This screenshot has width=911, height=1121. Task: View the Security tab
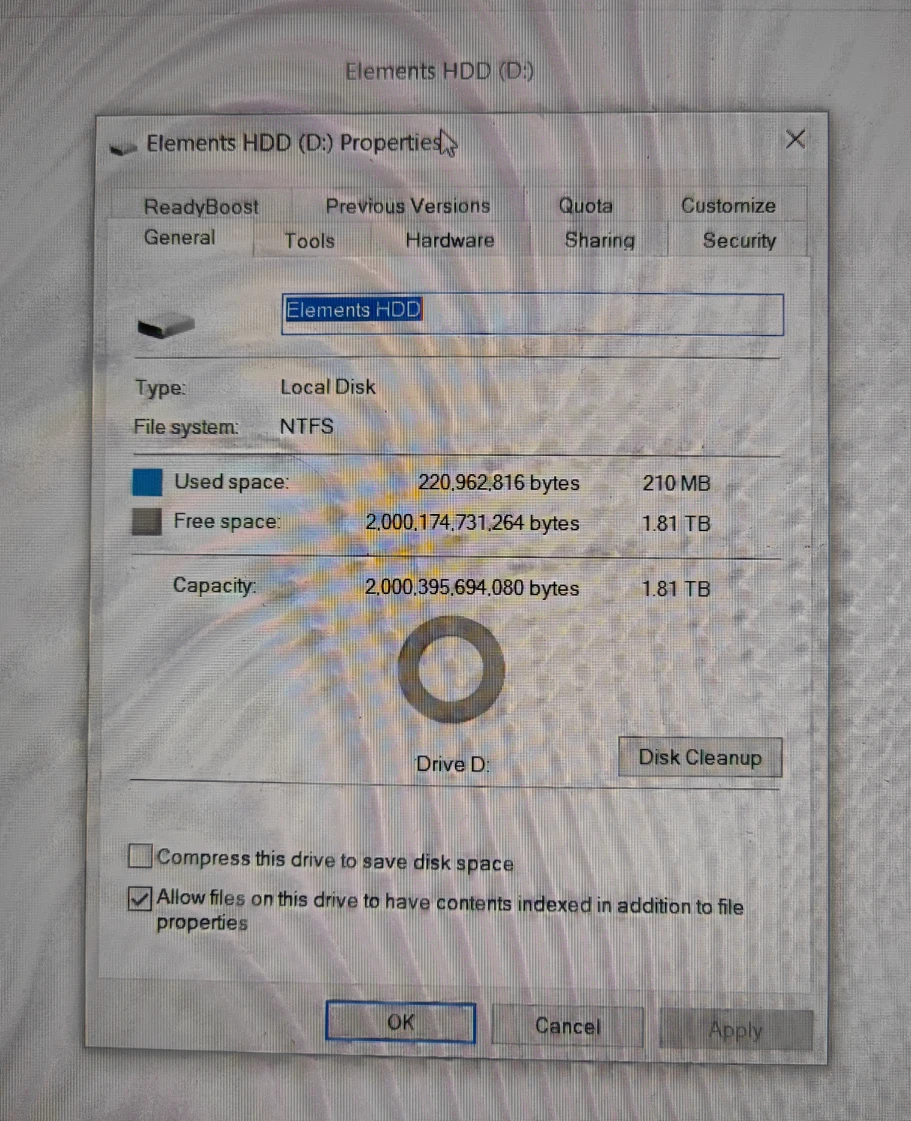tap(739, 240)
